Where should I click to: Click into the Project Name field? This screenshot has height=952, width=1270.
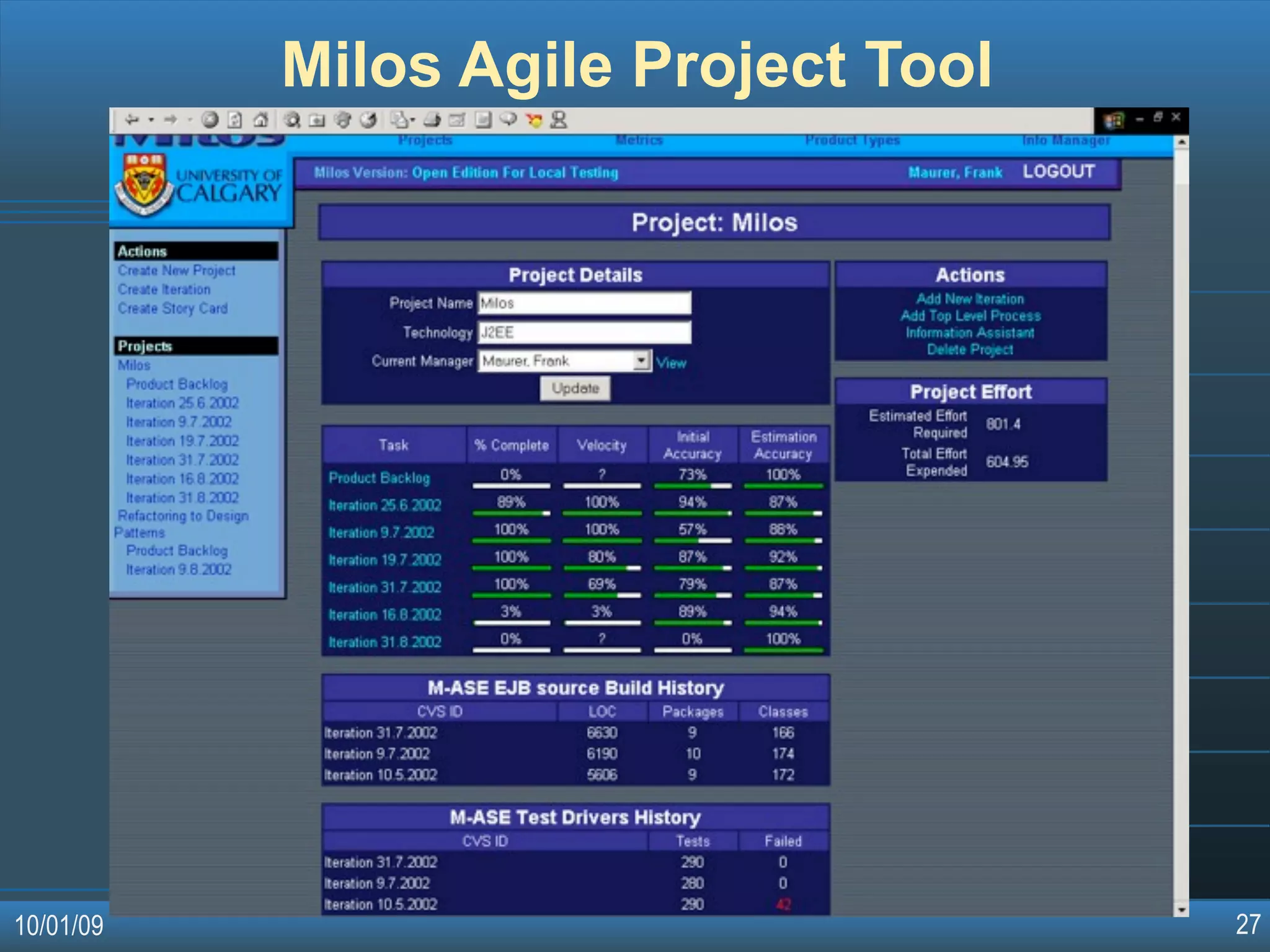click(584, 303)
